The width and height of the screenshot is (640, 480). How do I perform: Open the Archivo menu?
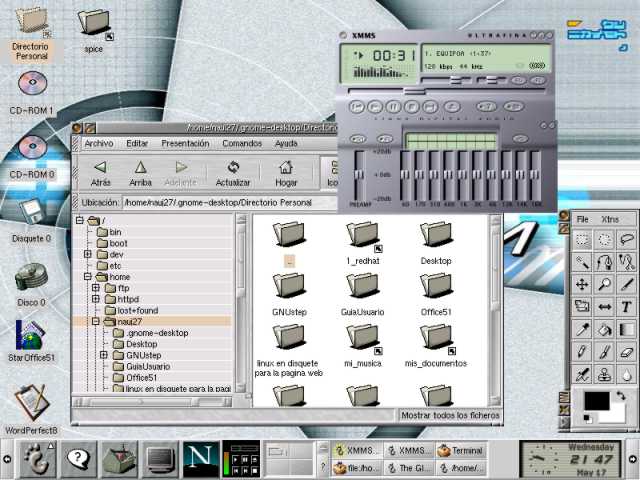click(99, 144)
